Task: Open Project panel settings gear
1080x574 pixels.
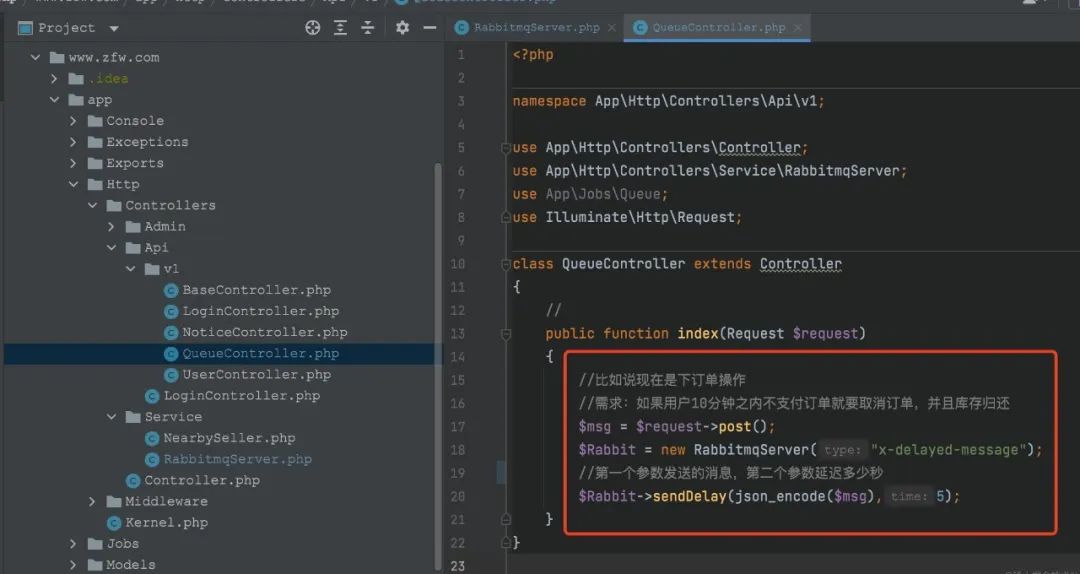Action: pyautogui.click(x=402, y=28)
